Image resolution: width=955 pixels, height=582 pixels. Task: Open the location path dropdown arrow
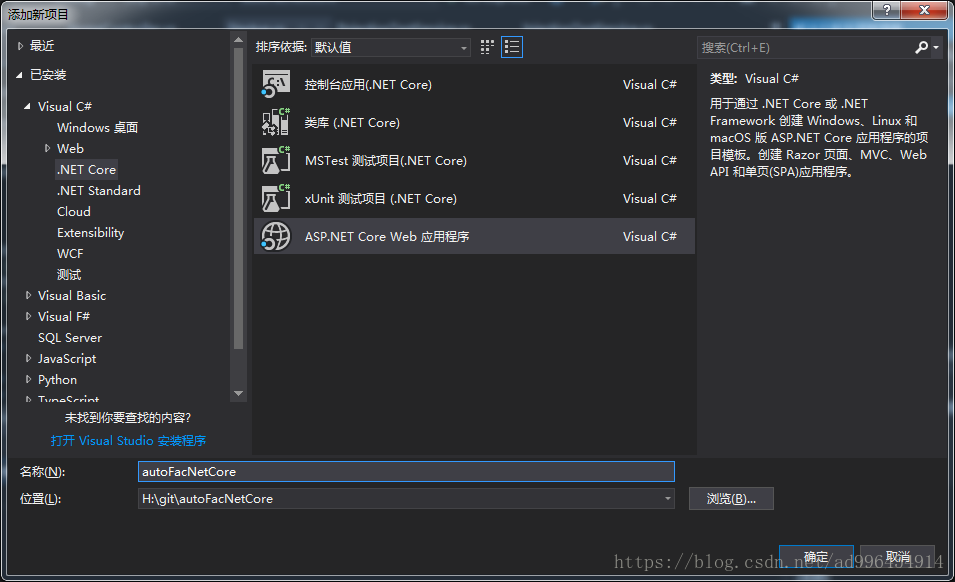coord(668,499)
